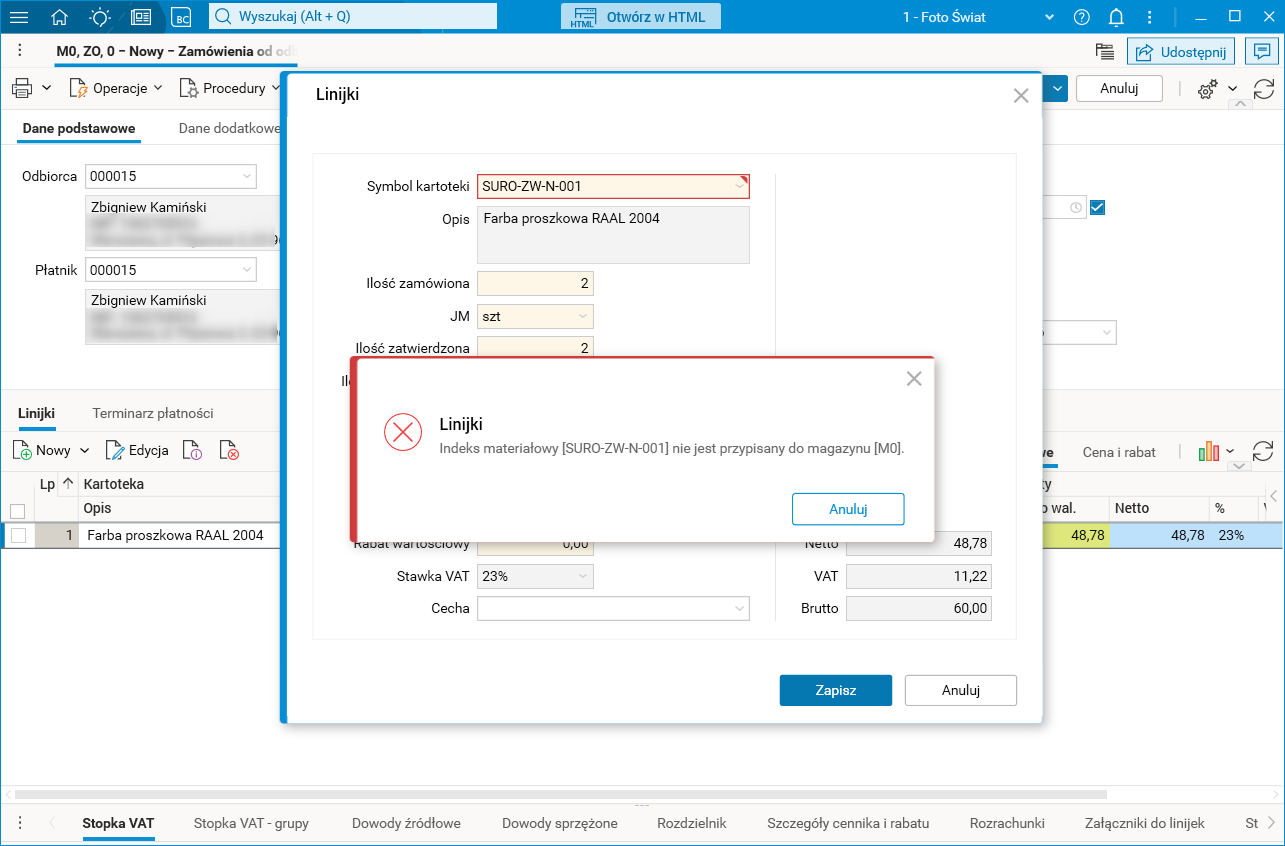
Task: Toggle the blue checkbox next to the date field
Action: [1097, 207]
